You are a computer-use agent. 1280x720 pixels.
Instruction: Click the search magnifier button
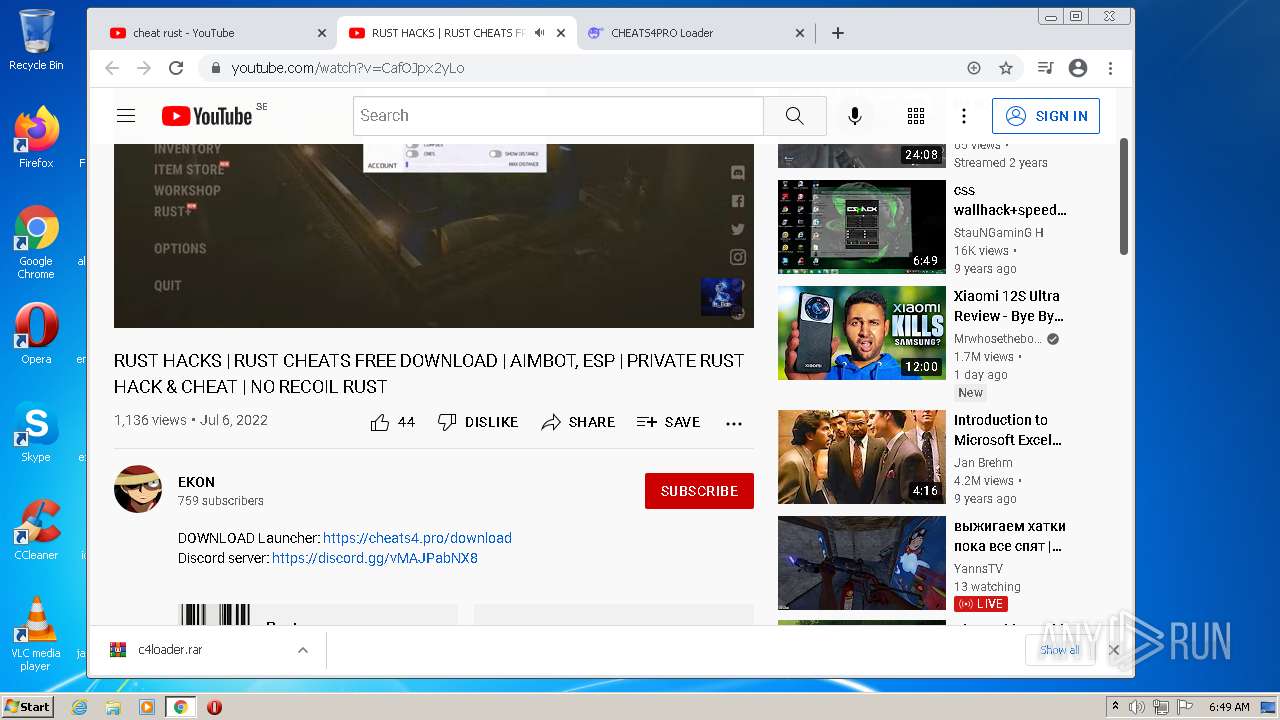(794, 116)
